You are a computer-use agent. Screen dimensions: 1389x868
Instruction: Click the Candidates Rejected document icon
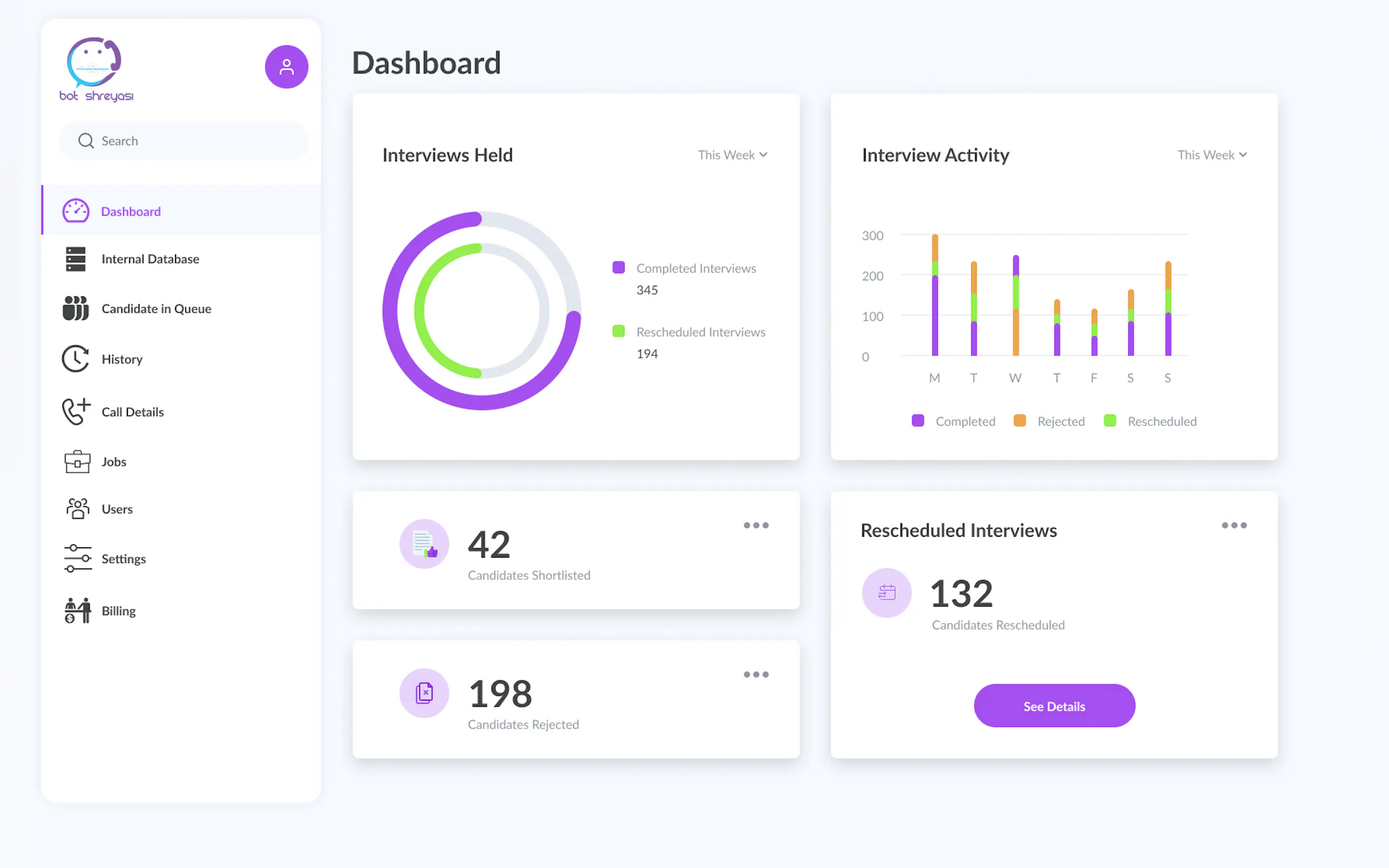tap(424, 693)
